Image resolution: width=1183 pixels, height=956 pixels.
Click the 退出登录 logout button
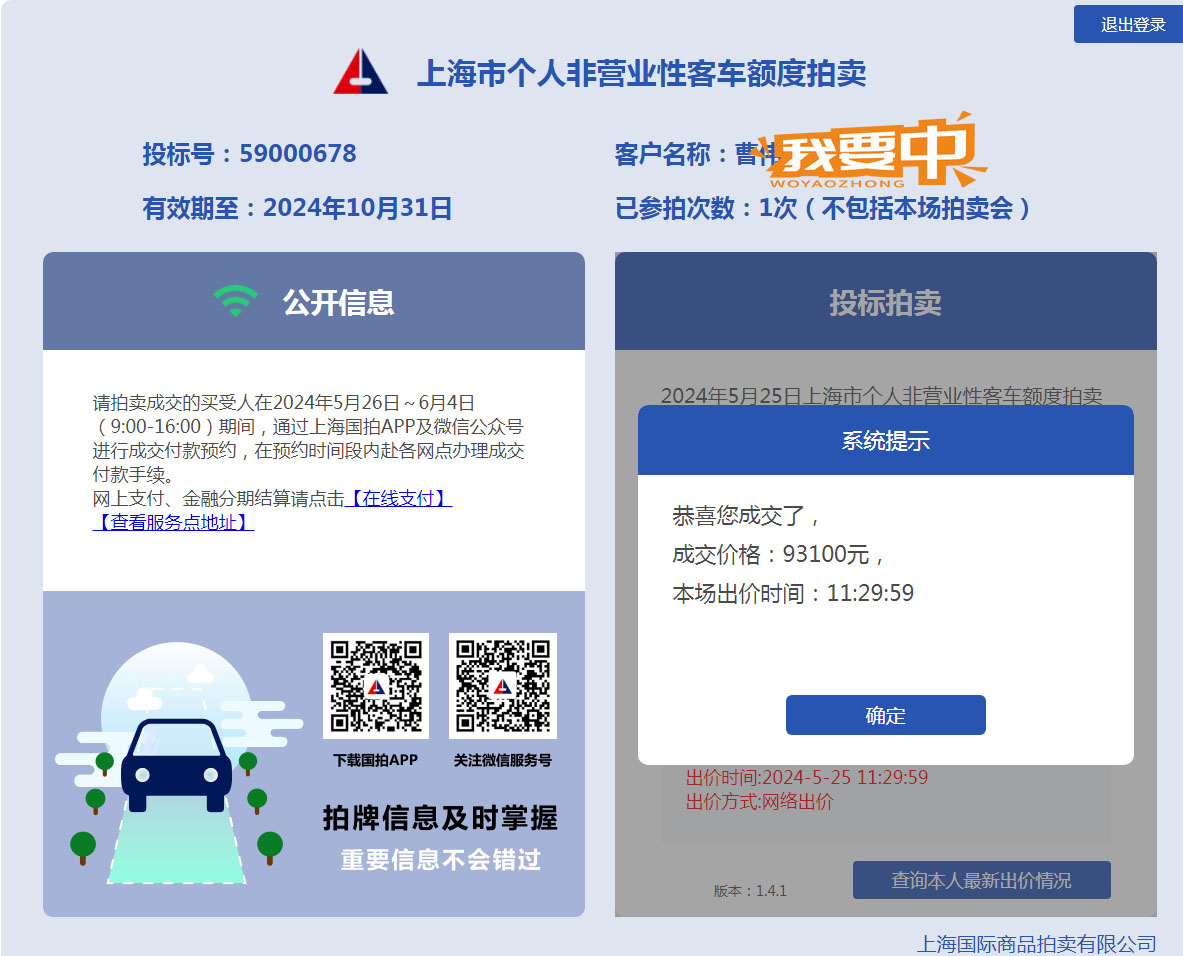[1127, 24]
